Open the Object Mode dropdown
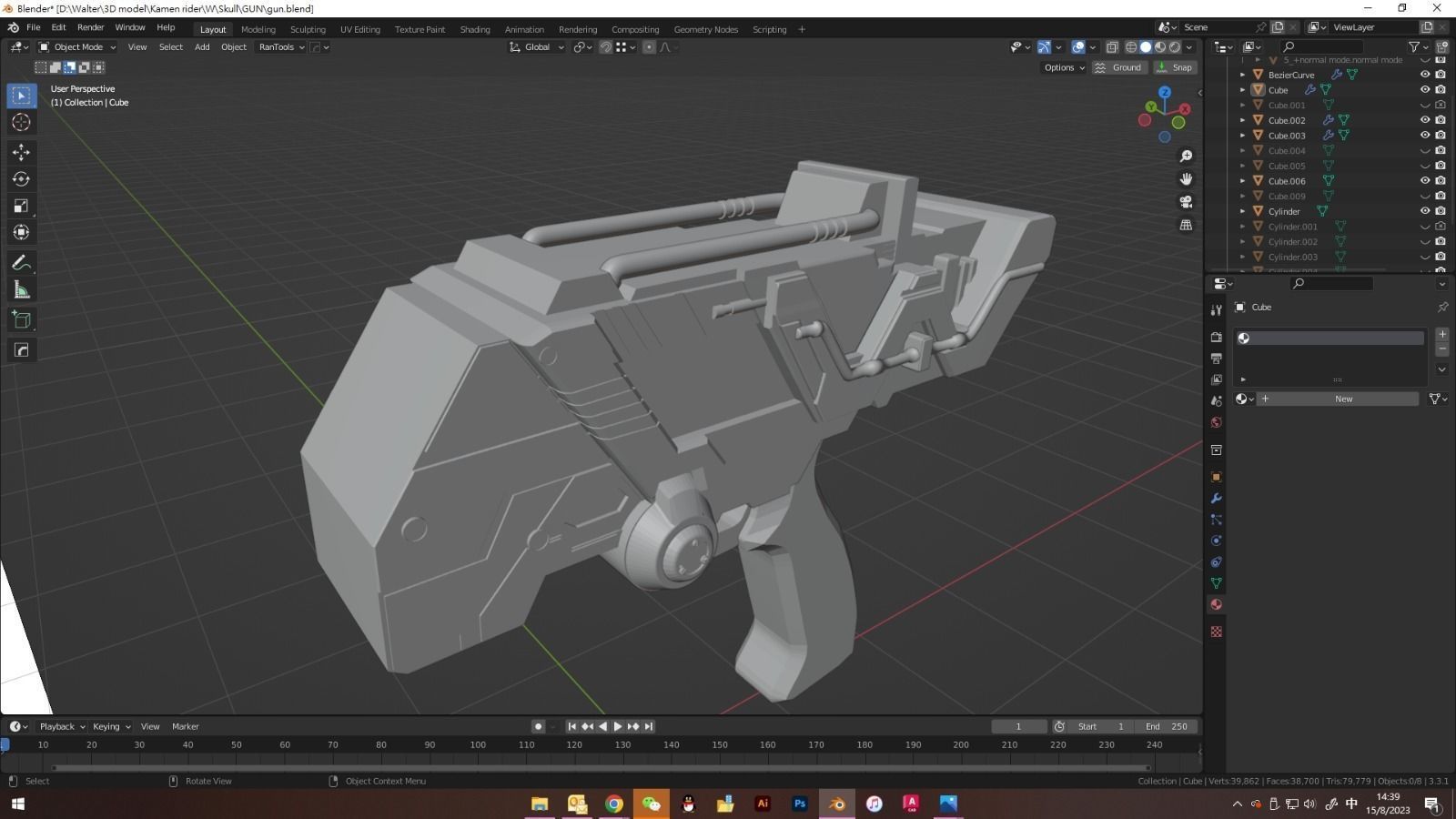The image size is (1456, 819). pos(77,47)
